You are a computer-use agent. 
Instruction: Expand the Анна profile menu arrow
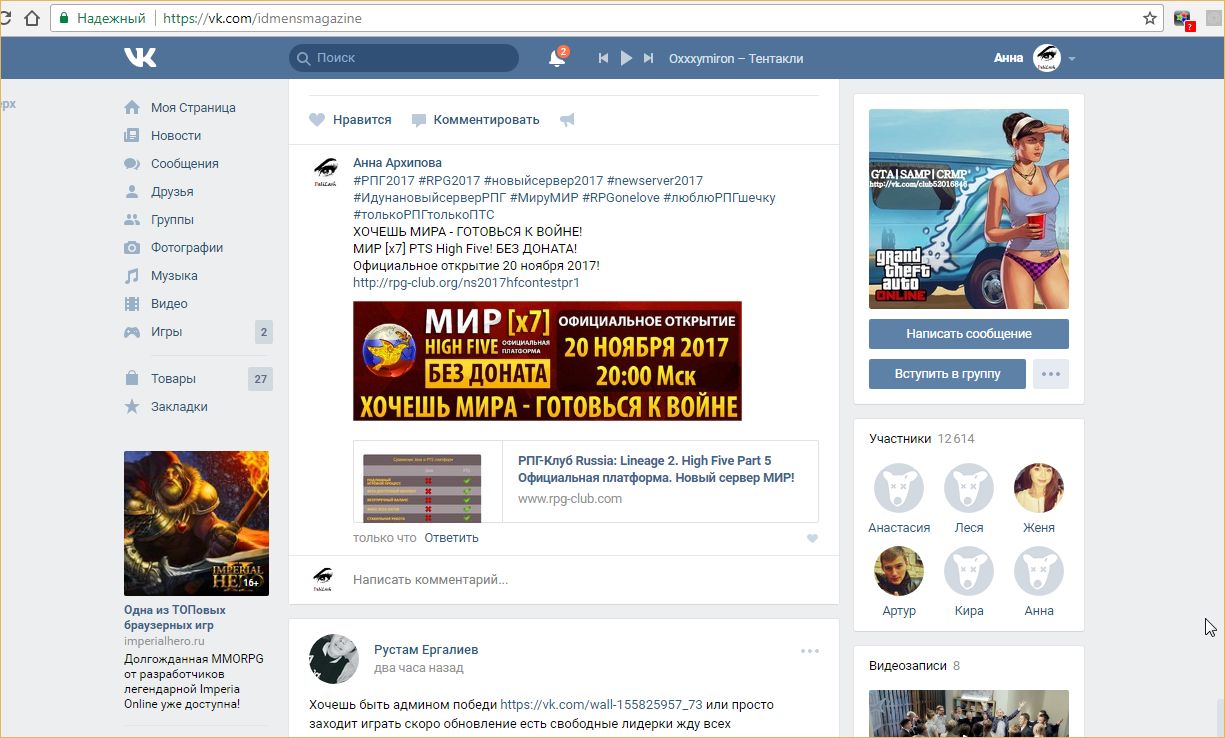tap(1071, 59)
